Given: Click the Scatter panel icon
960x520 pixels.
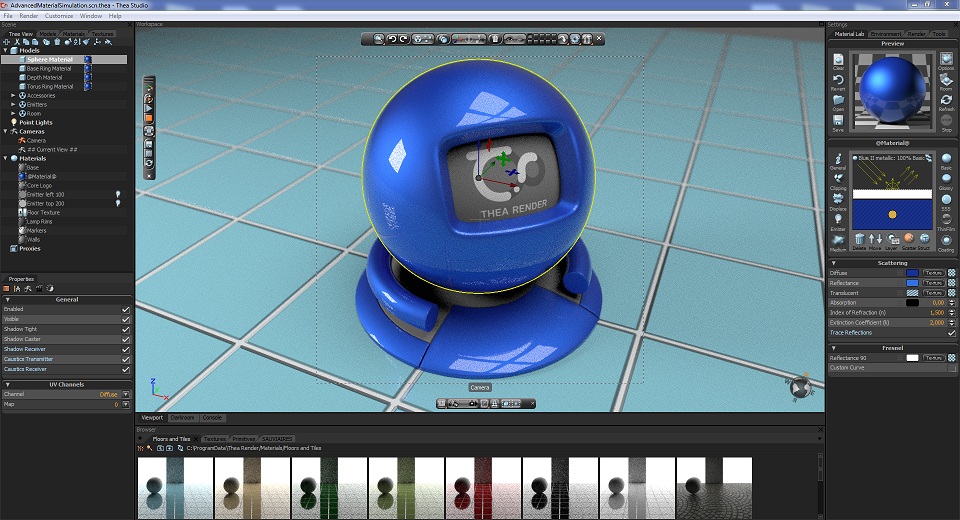Looking at the screenshot, I should 909,238.
